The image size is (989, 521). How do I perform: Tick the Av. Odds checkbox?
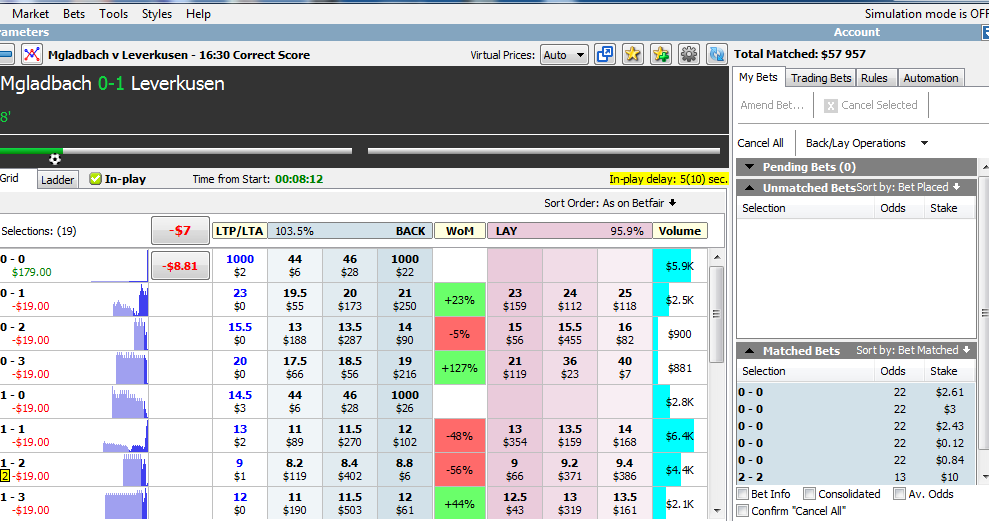pyautogui.click(x=899, y=494)
